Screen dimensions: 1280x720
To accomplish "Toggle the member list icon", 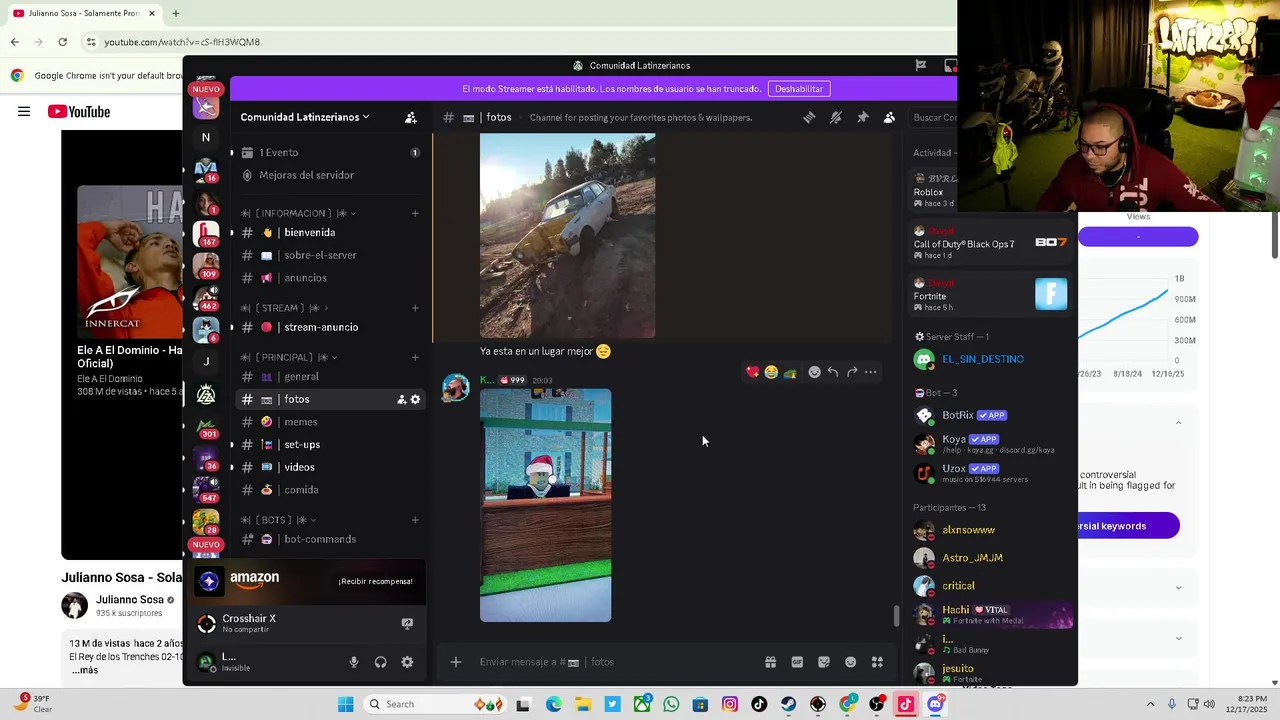I will coord(889,117).
